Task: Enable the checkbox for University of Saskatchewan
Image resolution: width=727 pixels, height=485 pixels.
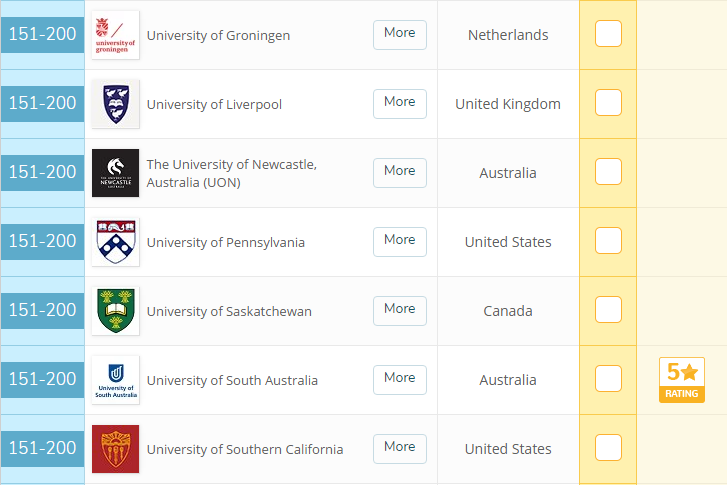Action: (608, 310)
